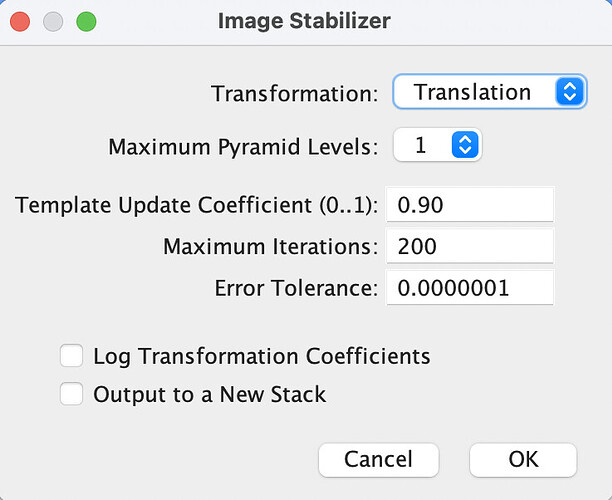
Task: Click the gray minimize window button
Action: [53, 20]
